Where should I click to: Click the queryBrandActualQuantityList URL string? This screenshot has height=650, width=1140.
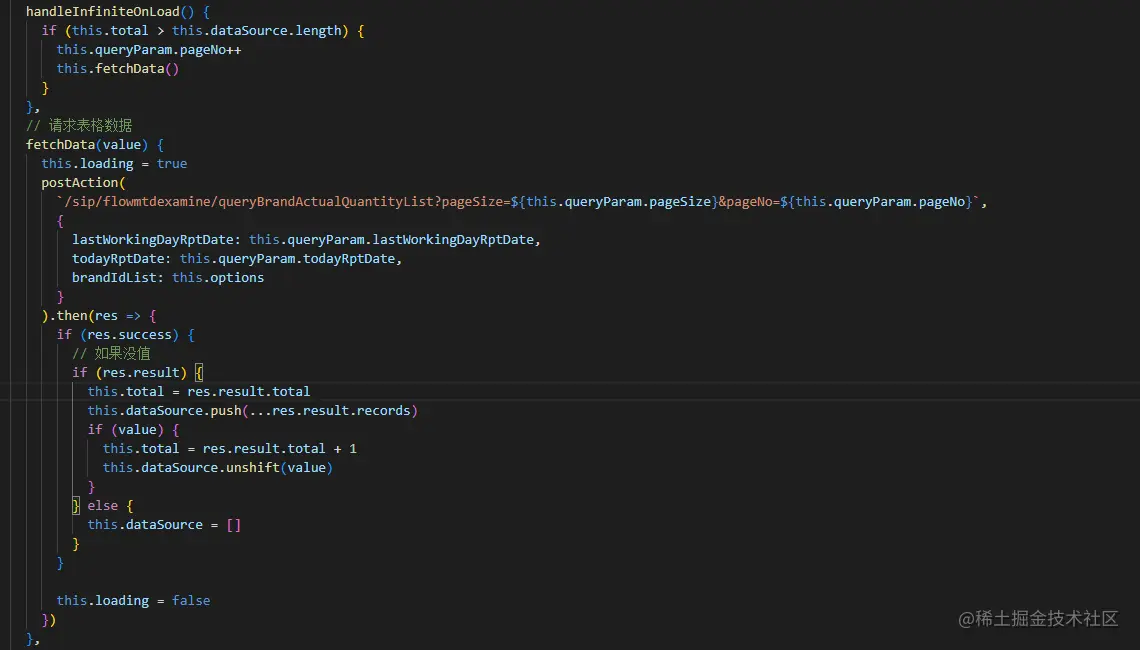point(330,201)
